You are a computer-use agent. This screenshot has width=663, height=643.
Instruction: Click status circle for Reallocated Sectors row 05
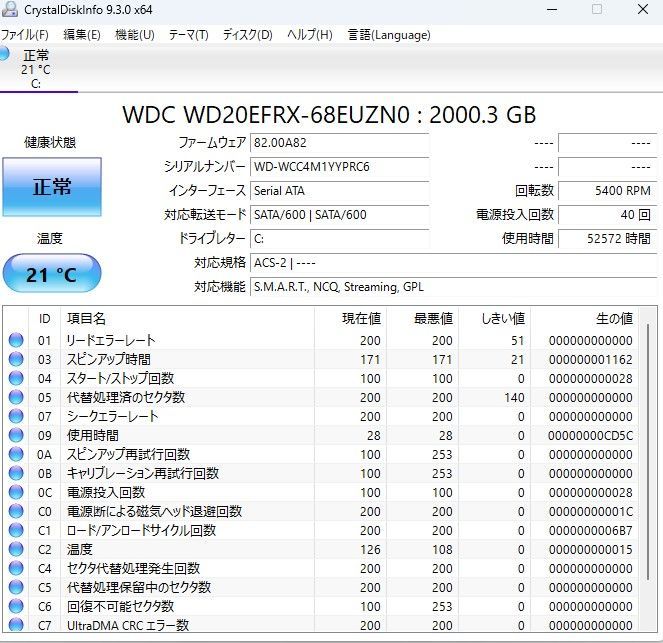tap(16, 397)
